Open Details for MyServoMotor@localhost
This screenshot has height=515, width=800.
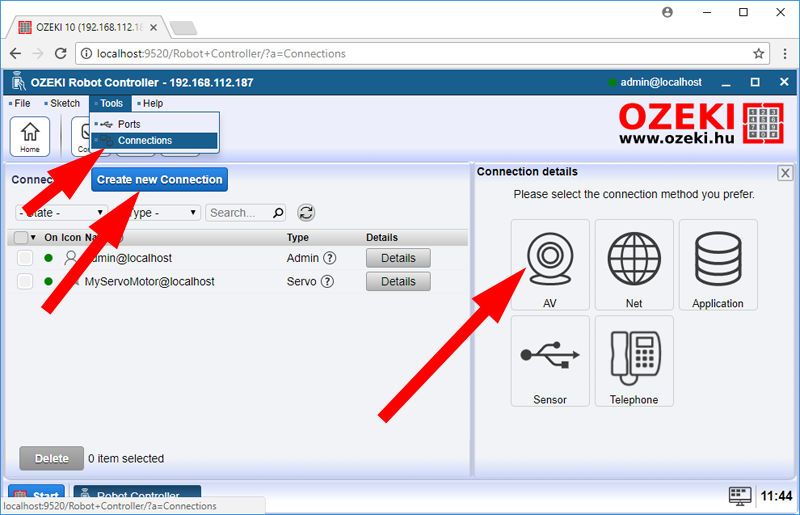[398, 281]
